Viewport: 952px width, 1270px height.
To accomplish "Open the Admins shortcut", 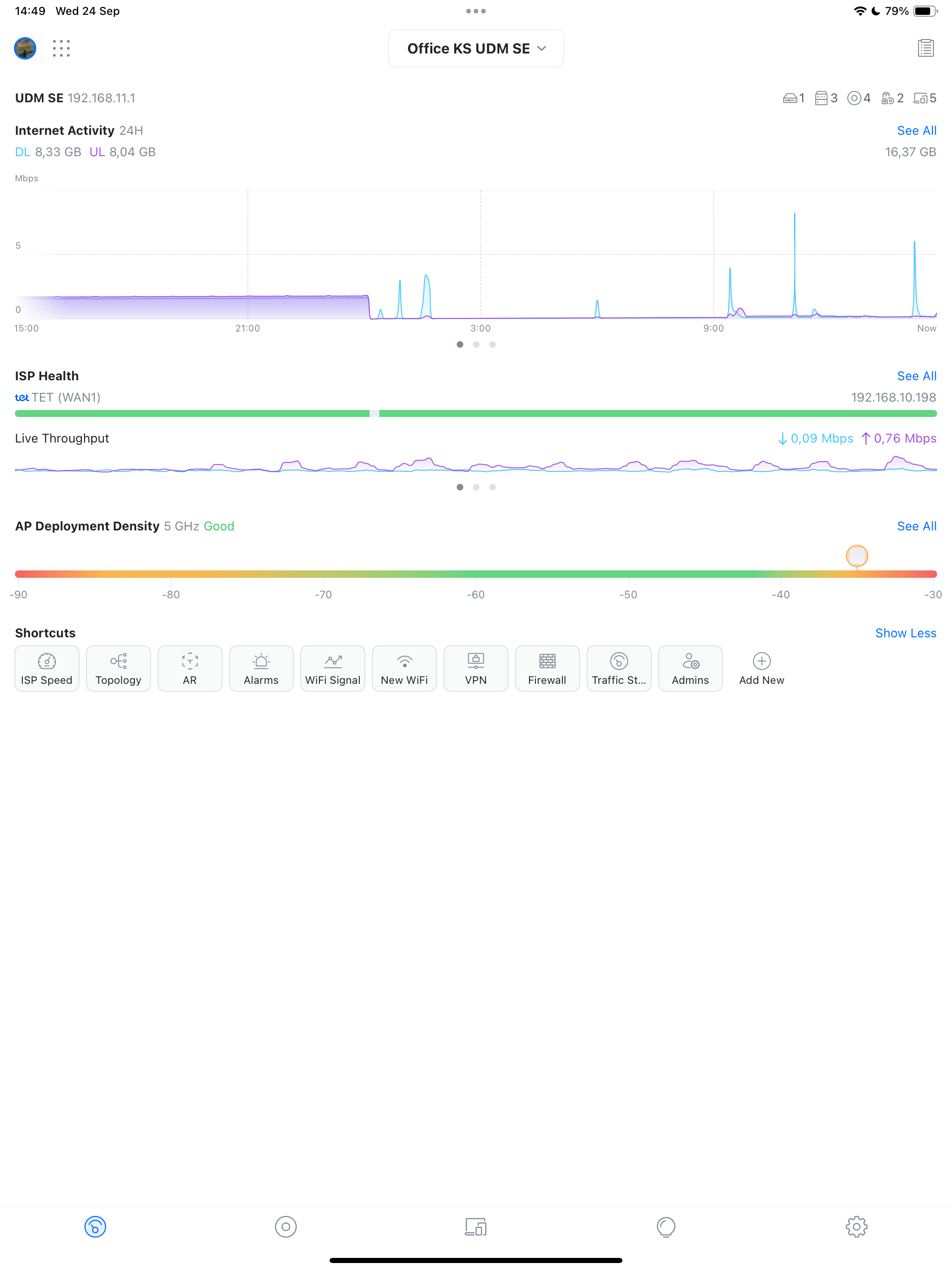I will tap(690, 668).
